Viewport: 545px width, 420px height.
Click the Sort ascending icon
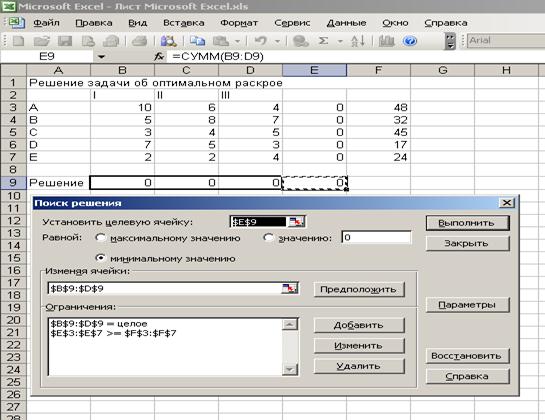click(x=358, y=41)
